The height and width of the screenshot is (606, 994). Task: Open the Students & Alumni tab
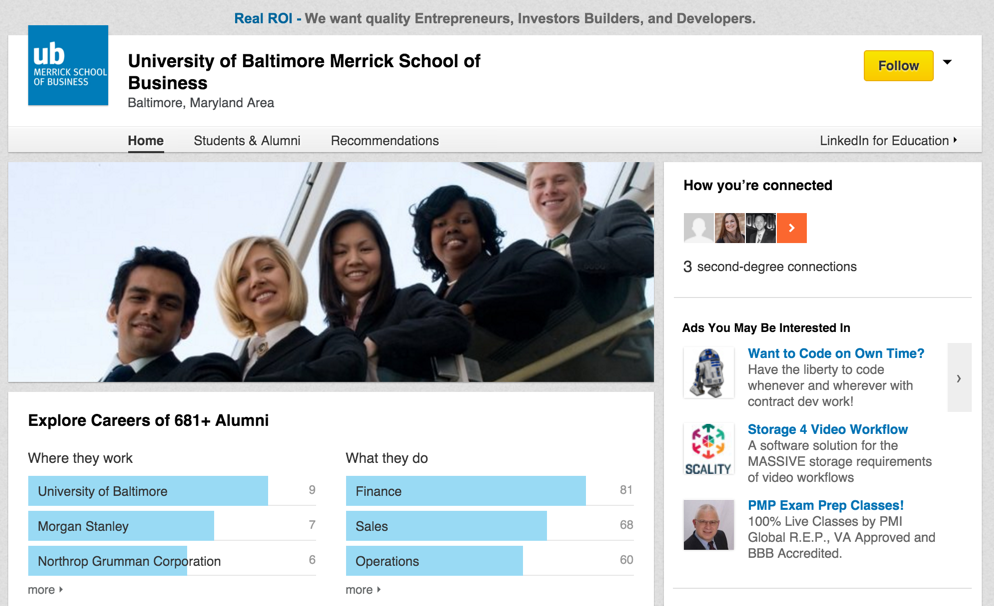coord(247,141)
